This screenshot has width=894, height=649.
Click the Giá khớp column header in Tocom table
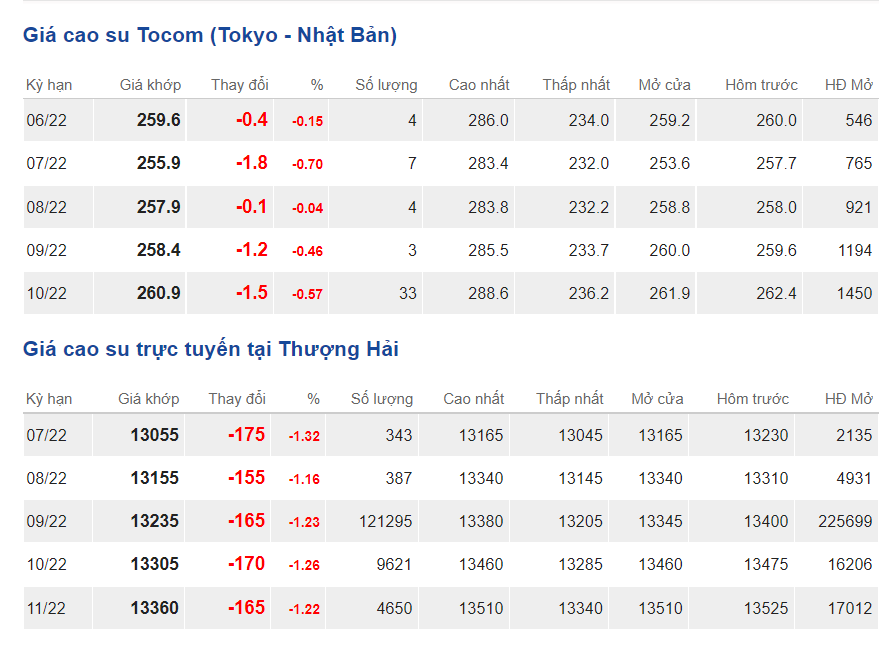coord(150,85)
